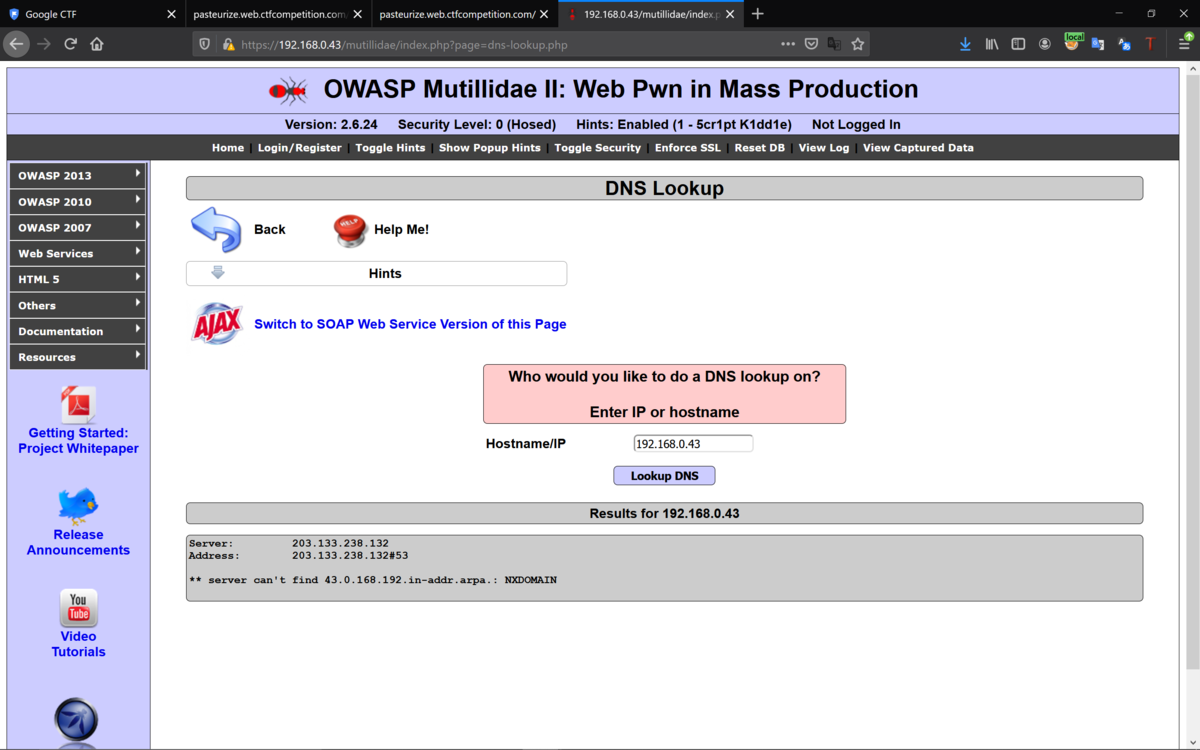The width and height of the screenshot is (1200, 750).
Task: Open page actions three-dot menu
Action: [x=788, y=44]
